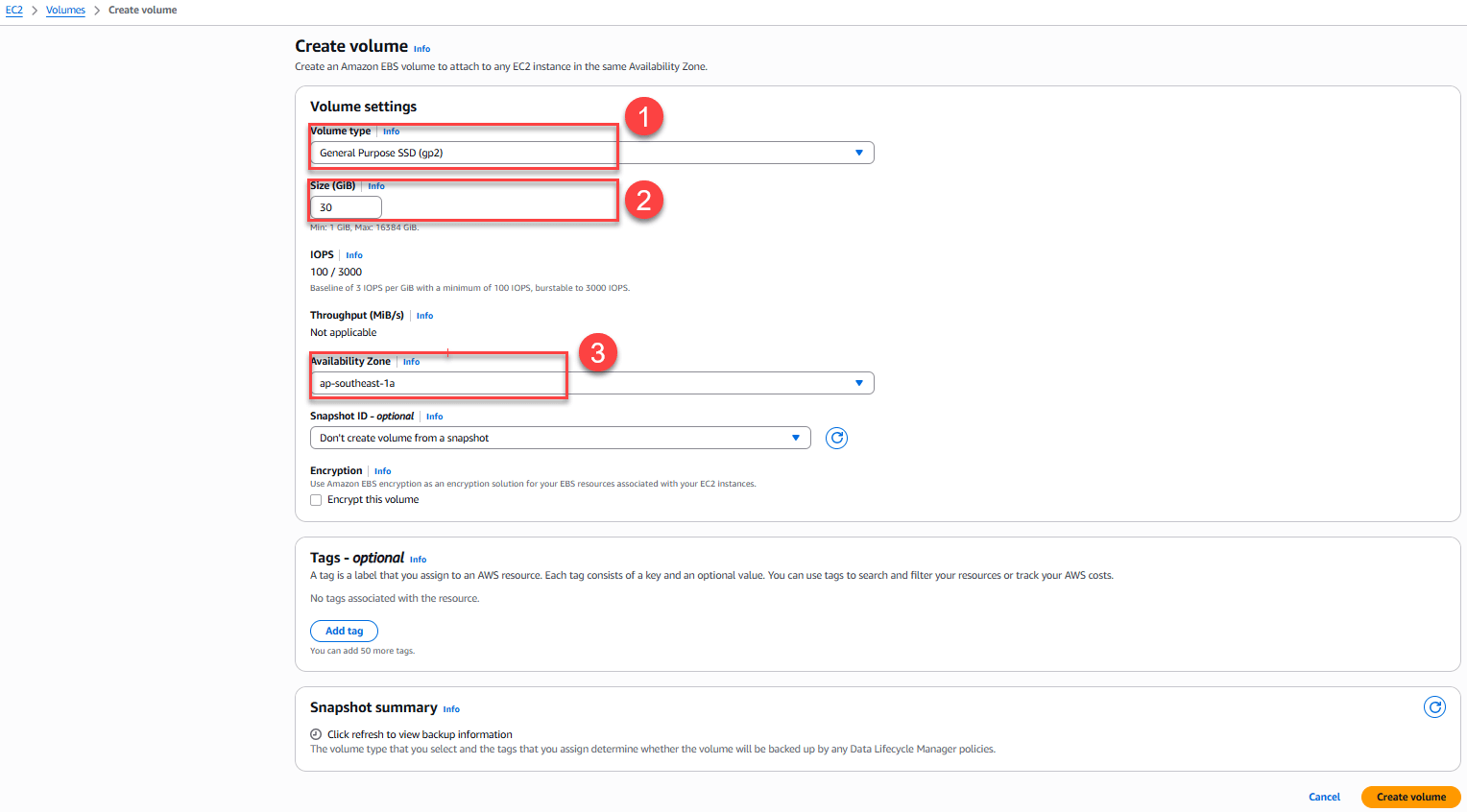The height and width of the screenshot is (812, 1467).
Task: Click the Add tag button
Action: [x=344, y=631]
